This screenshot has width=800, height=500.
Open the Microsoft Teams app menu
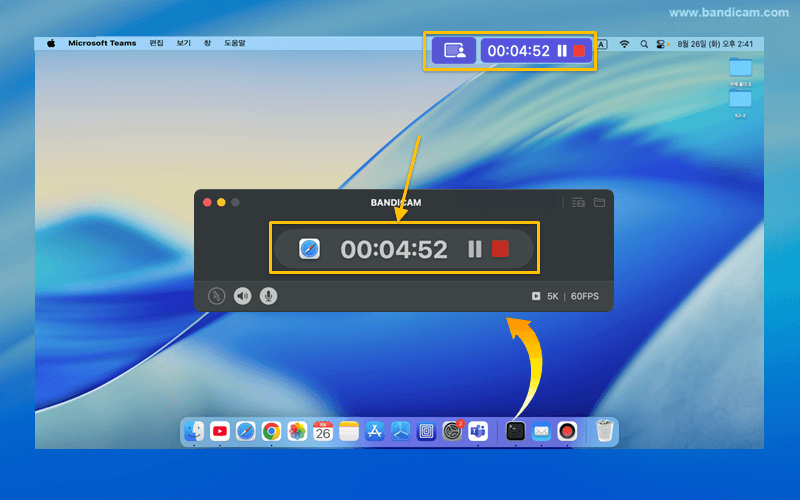pyautogui.click(x=100, y=44)
